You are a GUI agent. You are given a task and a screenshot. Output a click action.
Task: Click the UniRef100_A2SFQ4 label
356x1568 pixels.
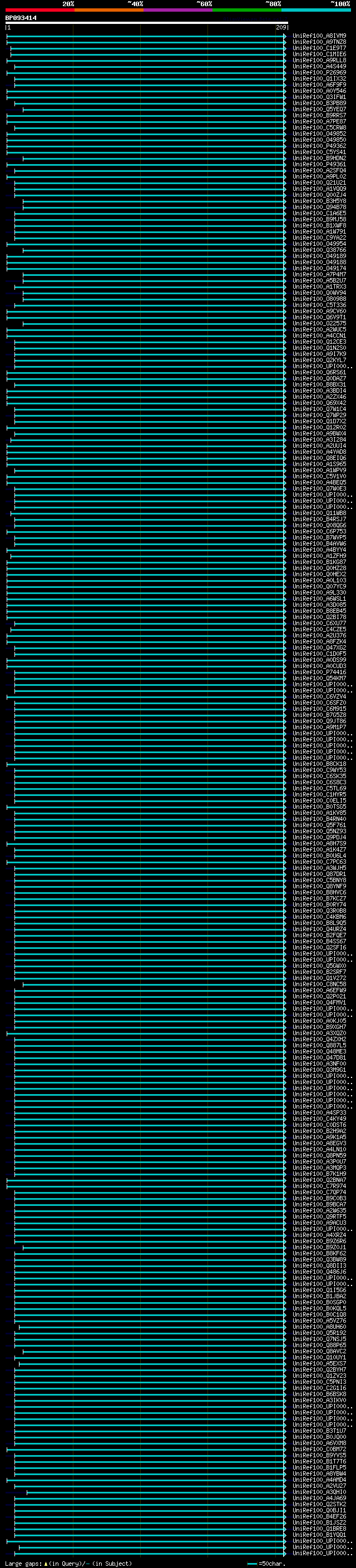(x=319, y=170)
